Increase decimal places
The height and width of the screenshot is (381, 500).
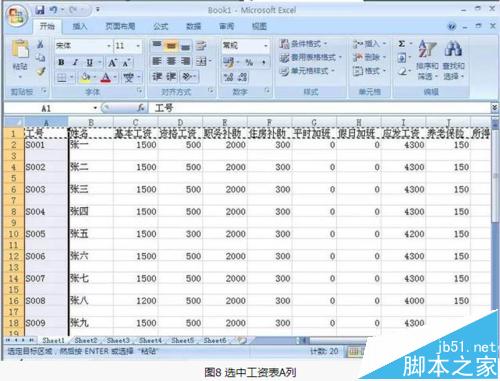228,77
